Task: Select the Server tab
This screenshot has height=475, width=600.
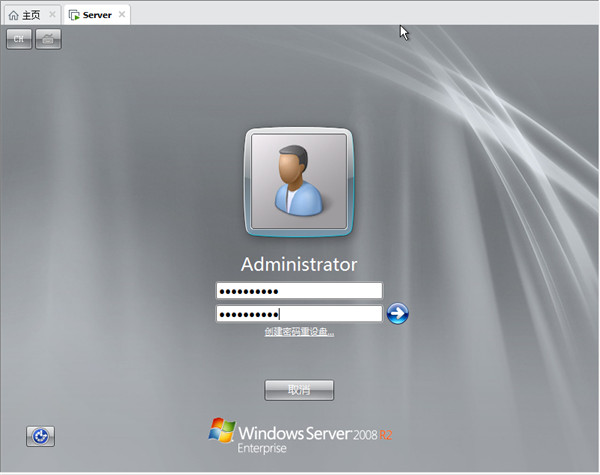Action: [97, 15]
